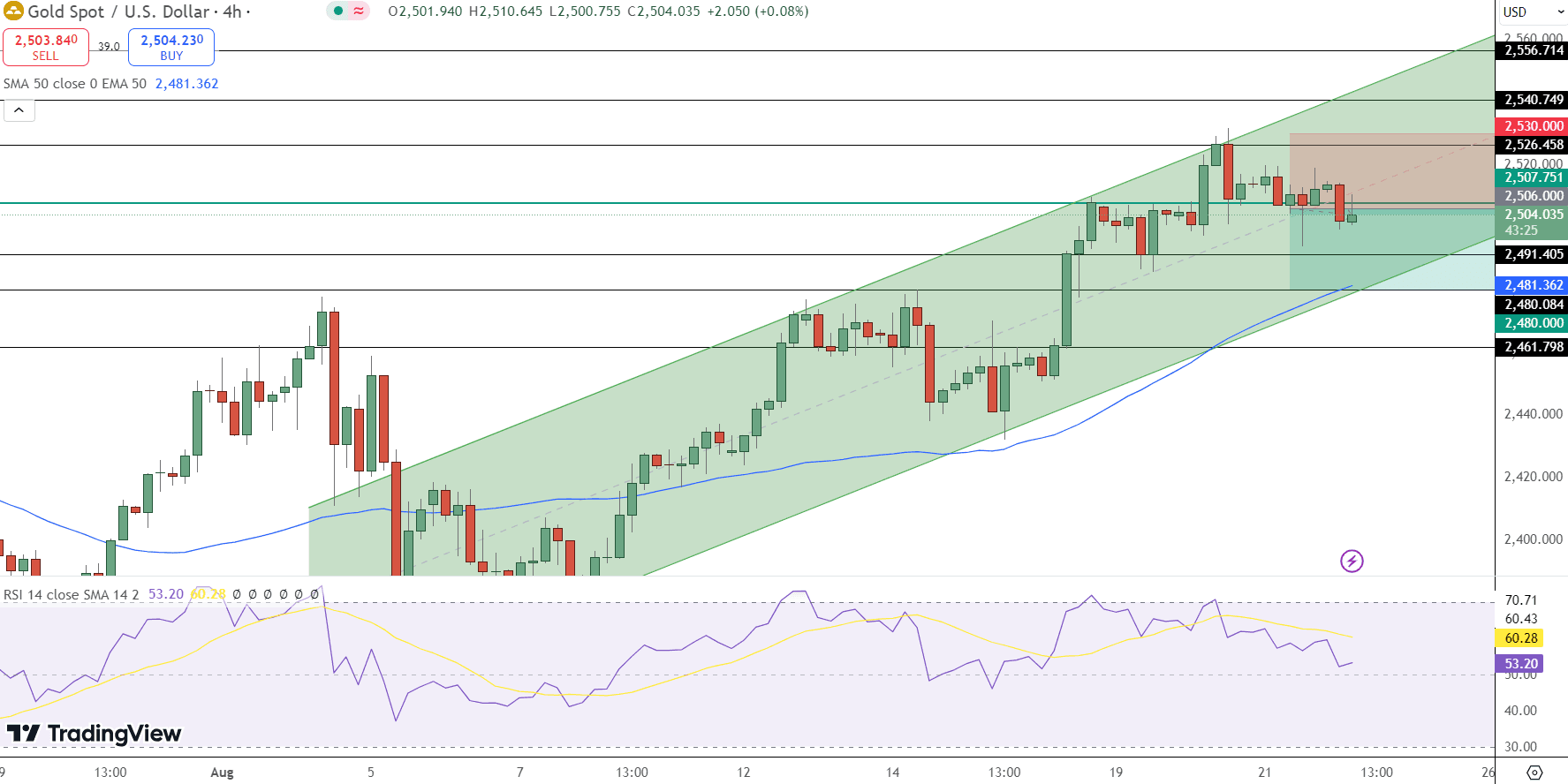Screen dimensions: 1568x784
Task: Click the 2,480.084 price level label
Action: 1533,305
